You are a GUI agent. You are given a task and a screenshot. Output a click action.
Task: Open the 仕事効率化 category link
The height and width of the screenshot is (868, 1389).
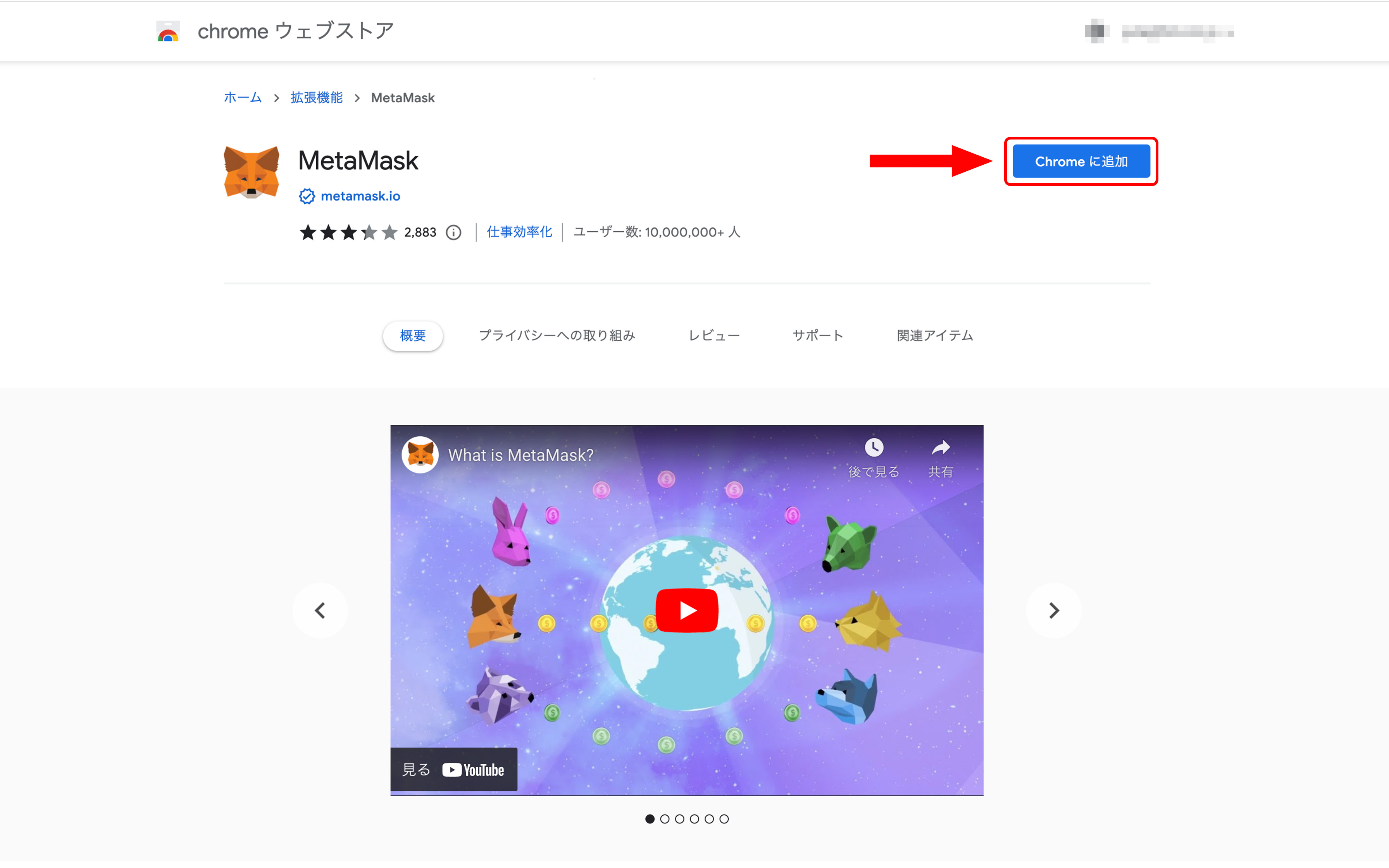519,232
